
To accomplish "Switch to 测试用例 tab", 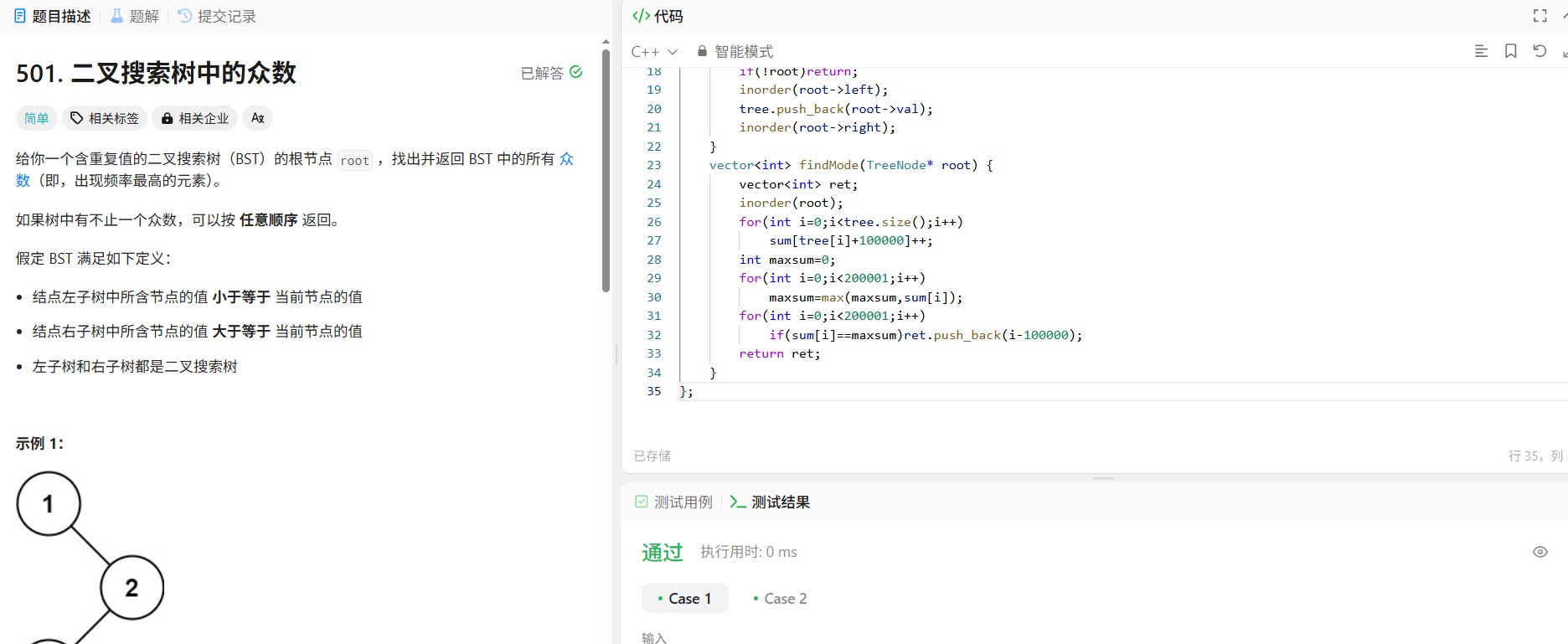I will 674,502.
